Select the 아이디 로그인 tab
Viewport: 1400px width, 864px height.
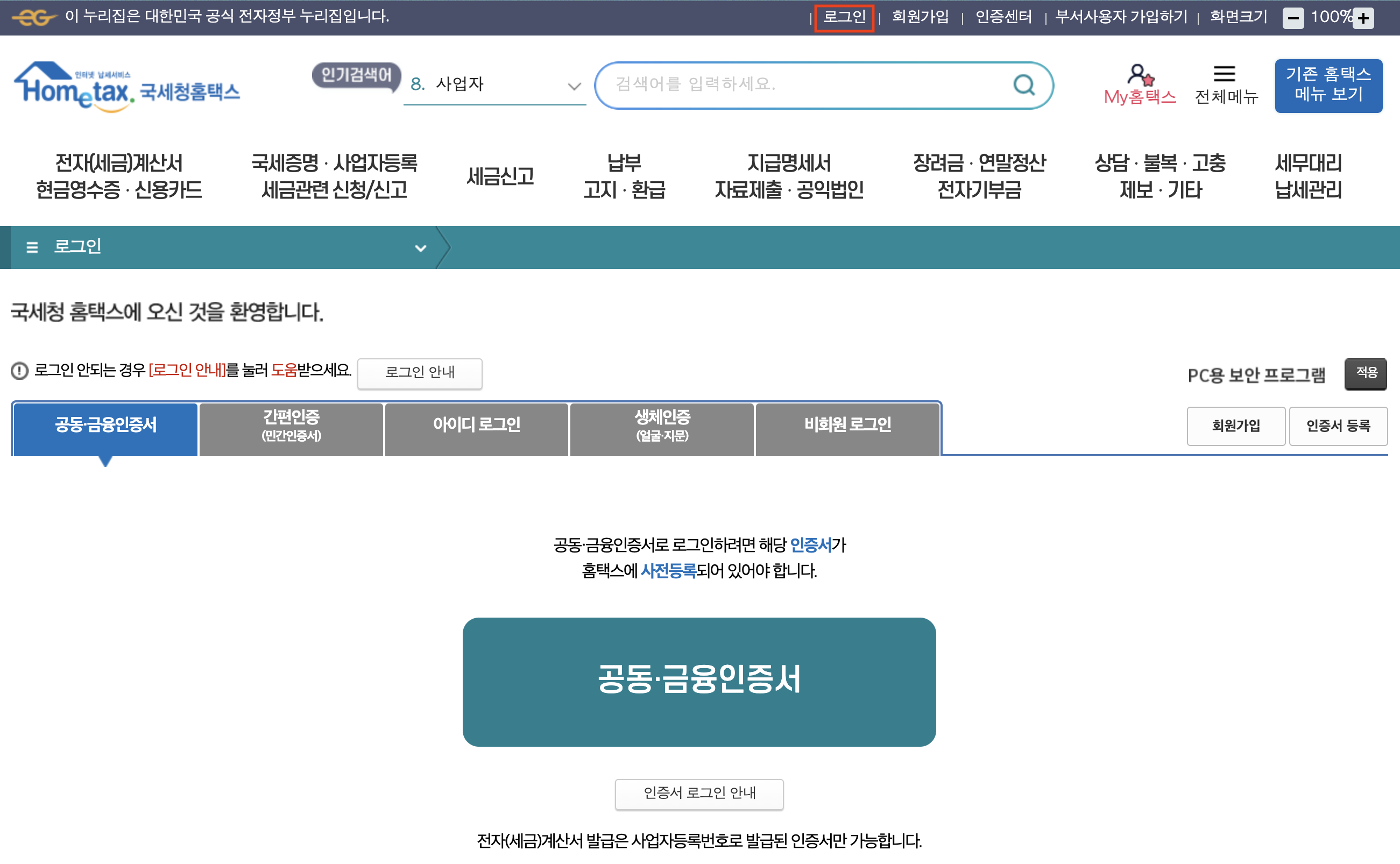(476, 425)
